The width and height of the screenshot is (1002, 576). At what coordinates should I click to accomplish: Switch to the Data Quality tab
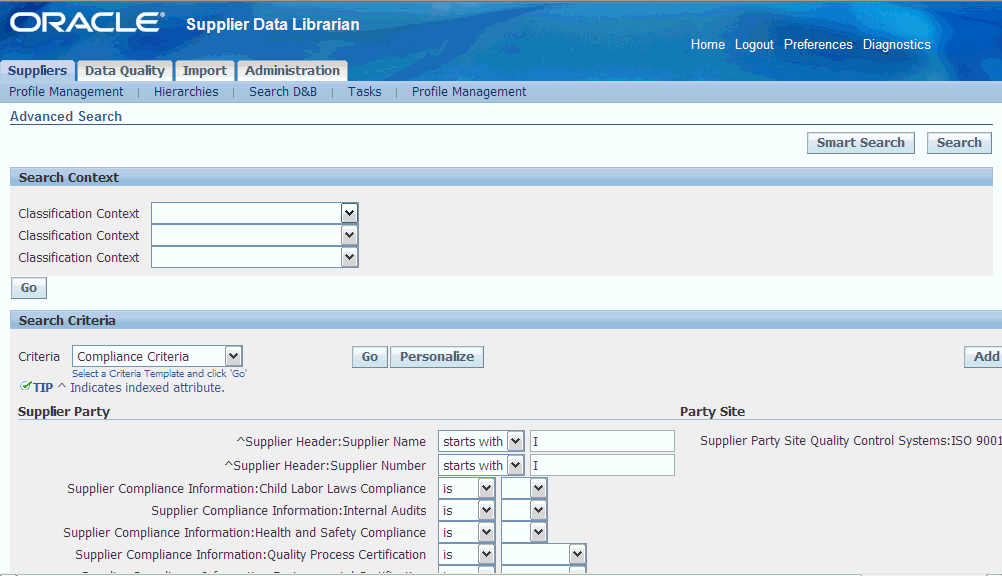[125, 70]
